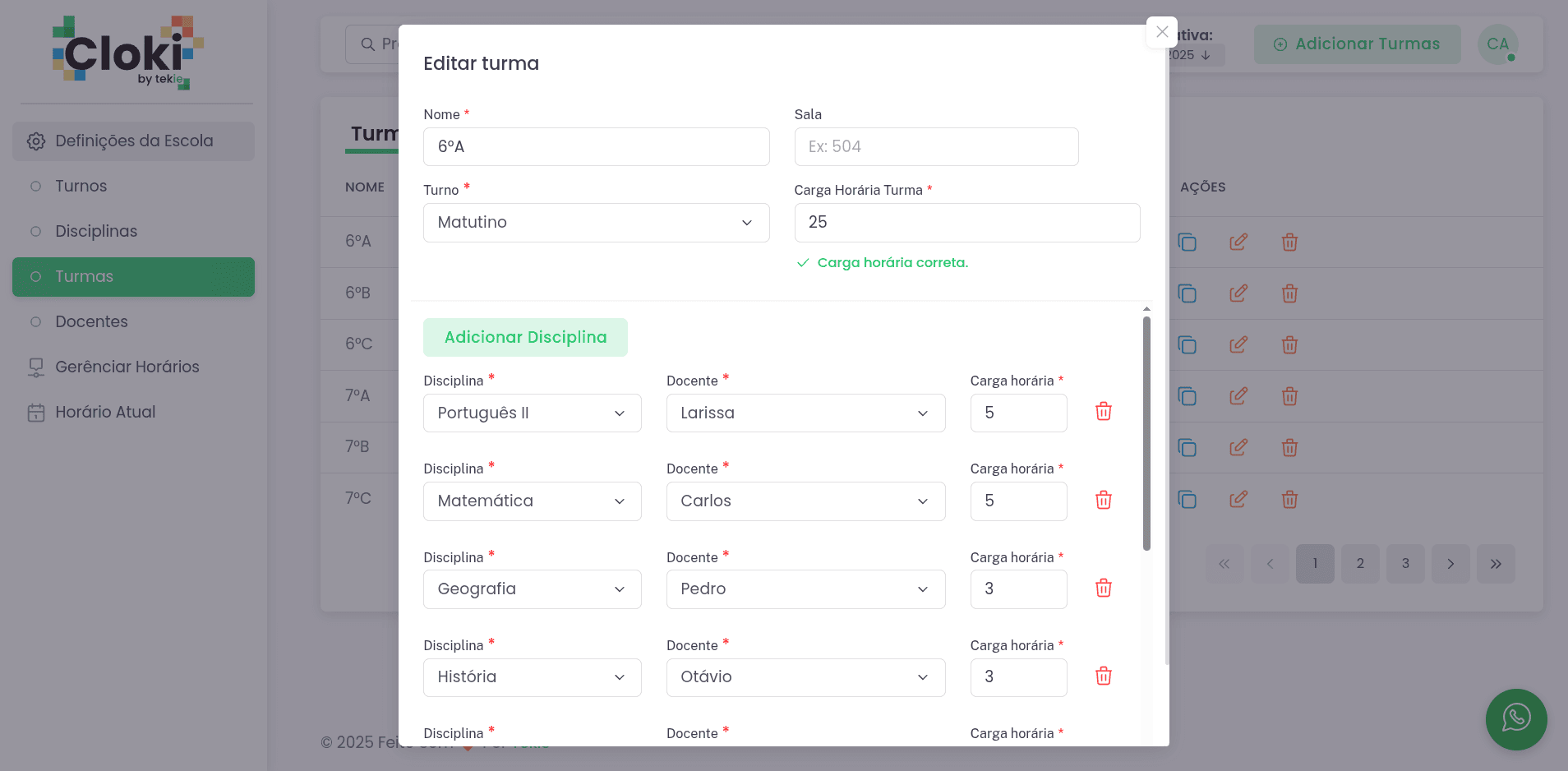This screenshot has width=1568, height=771.
Task: Go to page 2 in pagination
Action: [1359, 564]
